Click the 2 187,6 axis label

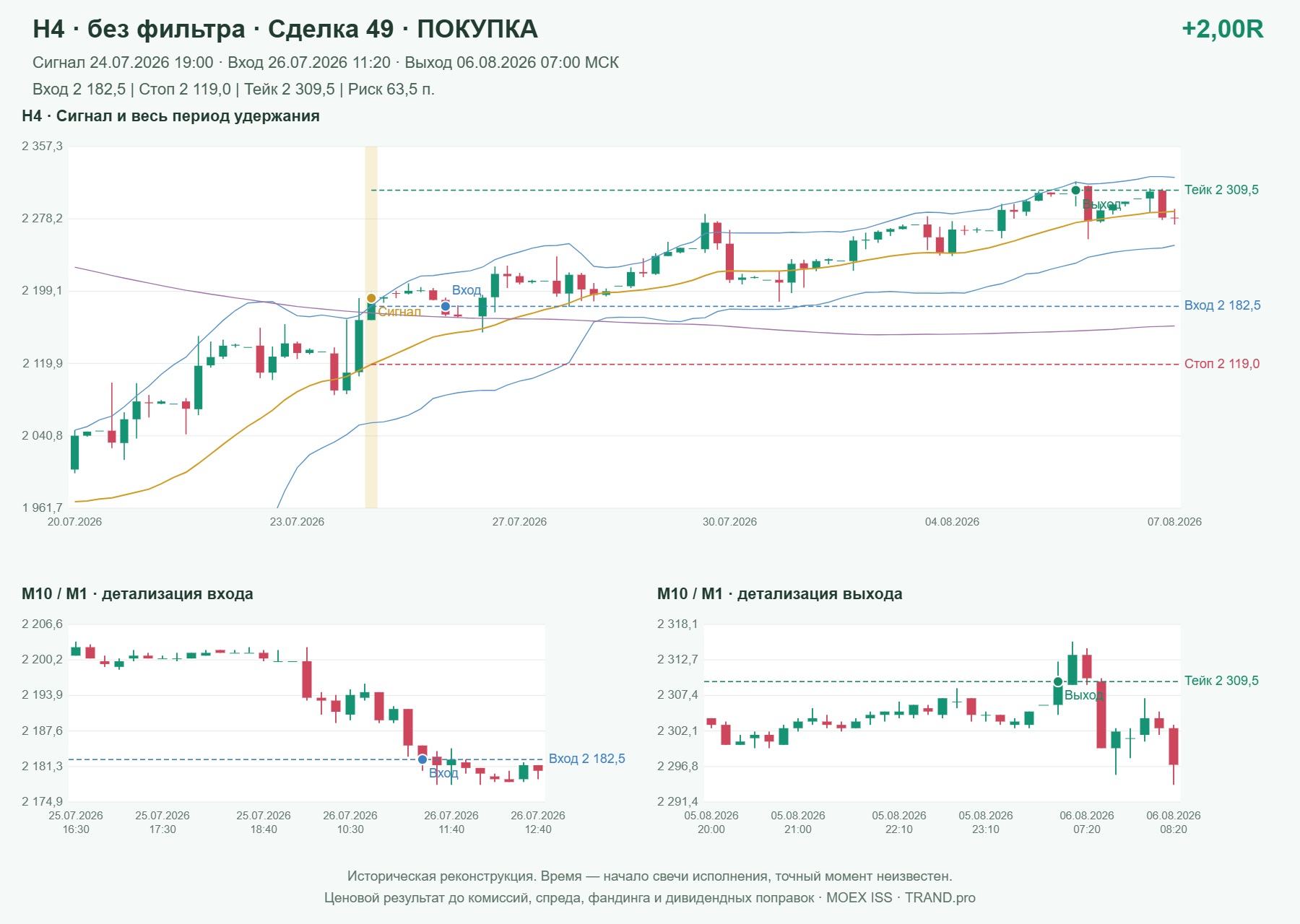click(43, 731)
